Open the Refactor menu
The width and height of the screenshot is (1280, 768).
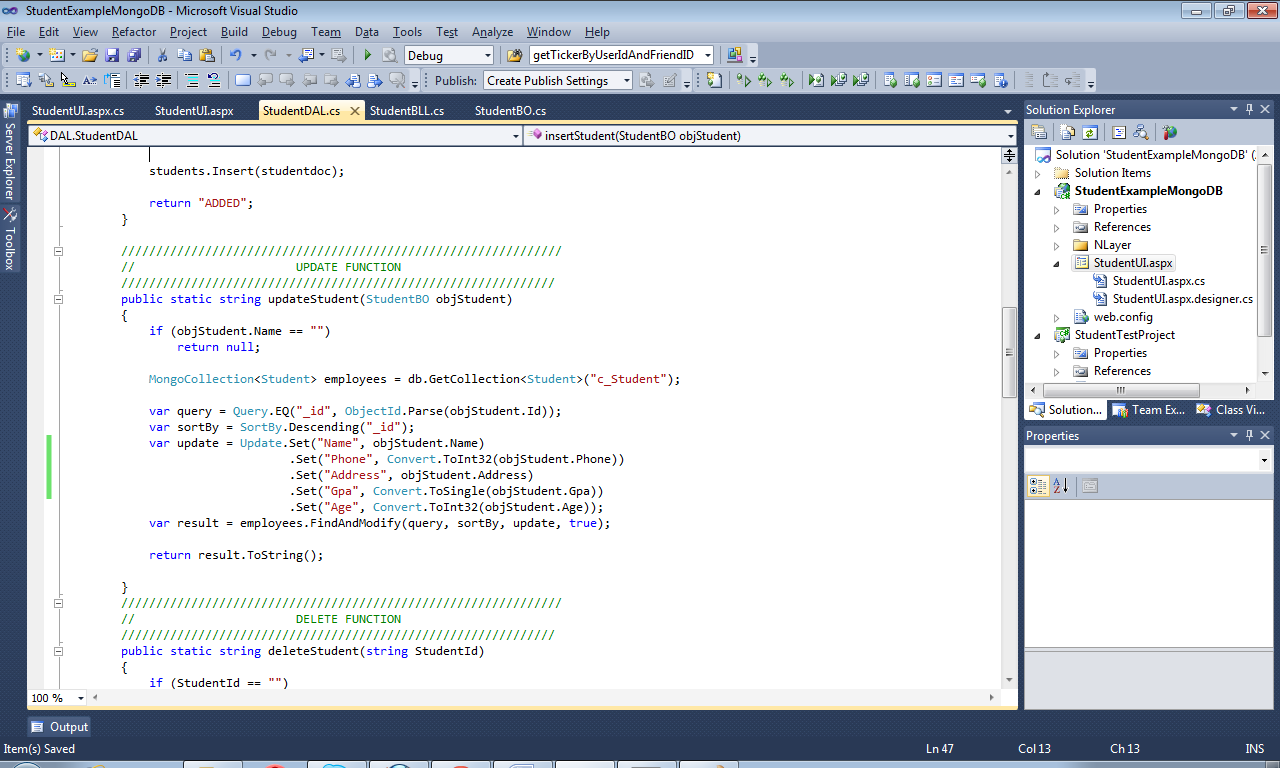point(133,32)
